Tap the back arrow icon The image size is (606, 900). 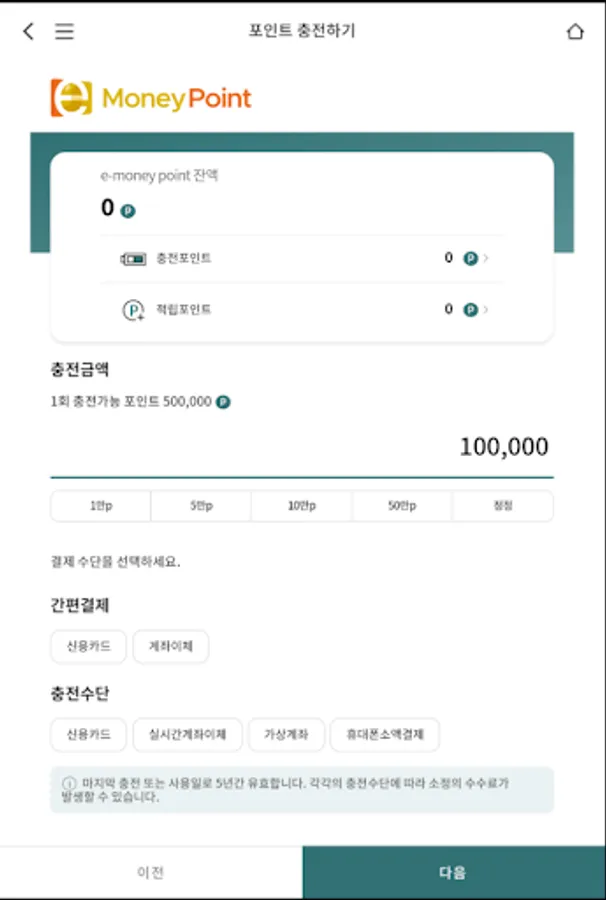(28, 31)
